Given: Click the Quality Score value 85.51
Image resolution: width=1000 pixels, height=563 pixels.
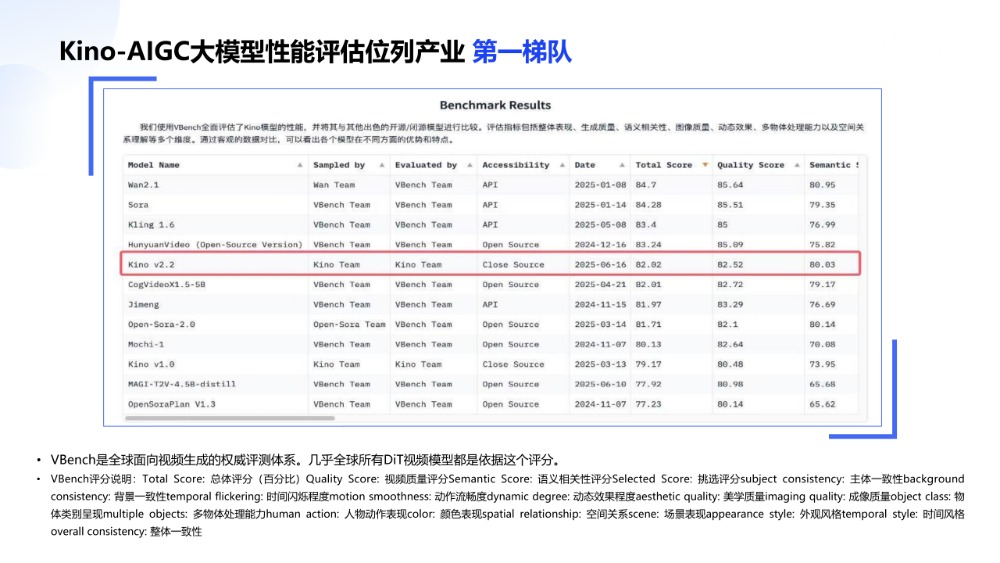Looking at the screenshot, I should tap(730, 205).
